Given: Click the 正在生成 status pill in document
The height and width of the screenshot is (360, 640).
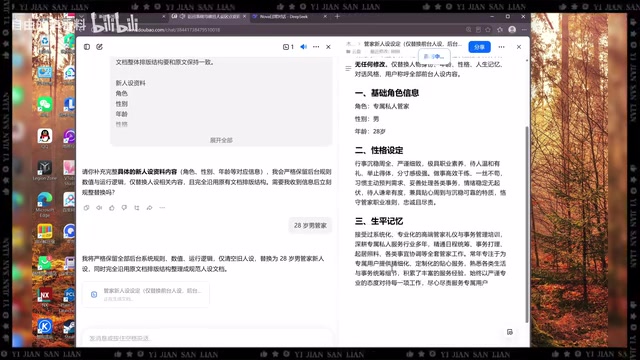Looking at the screenshot, I should 434,56.
